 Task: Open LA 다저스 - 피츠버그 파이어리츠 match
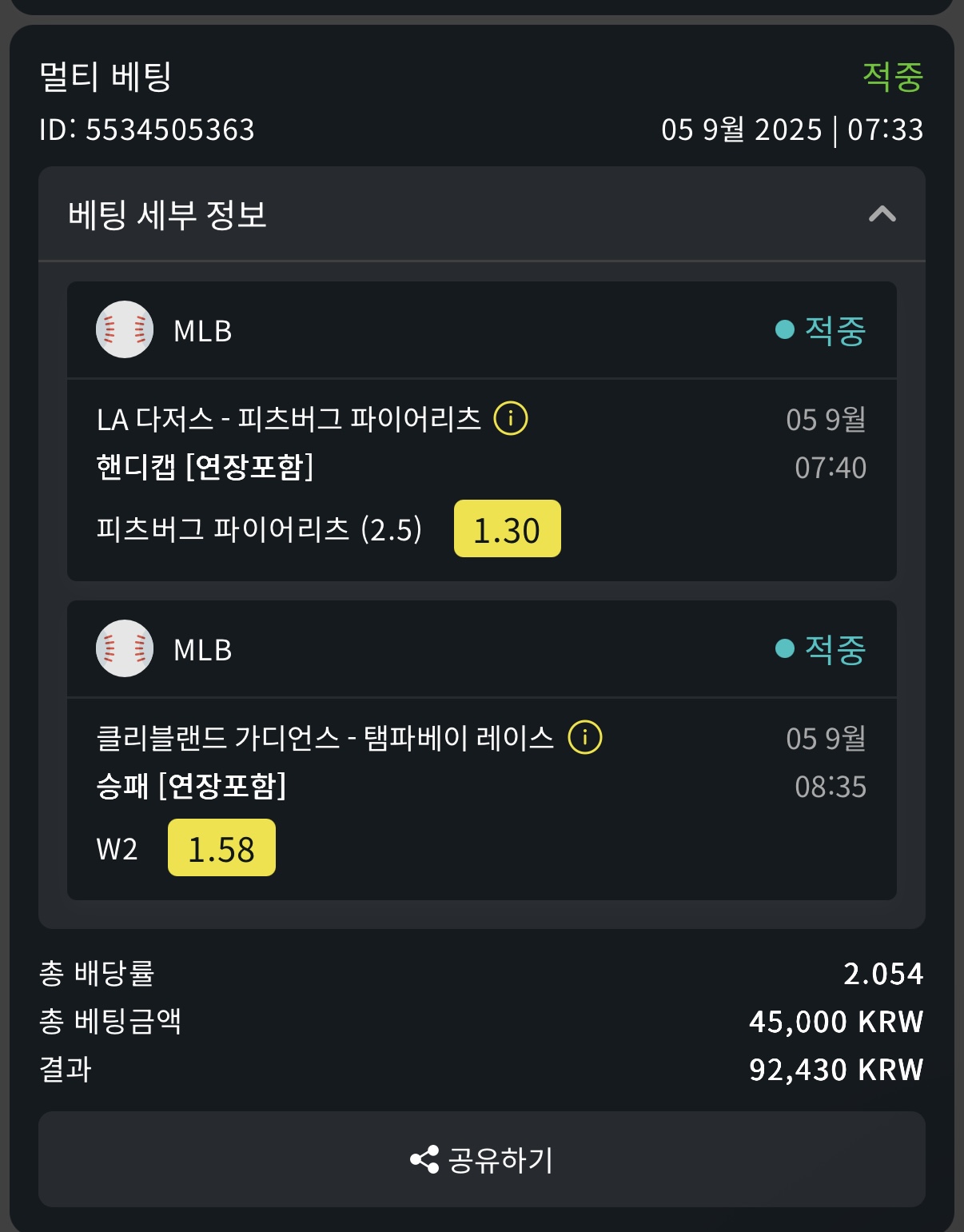(289, 419)
